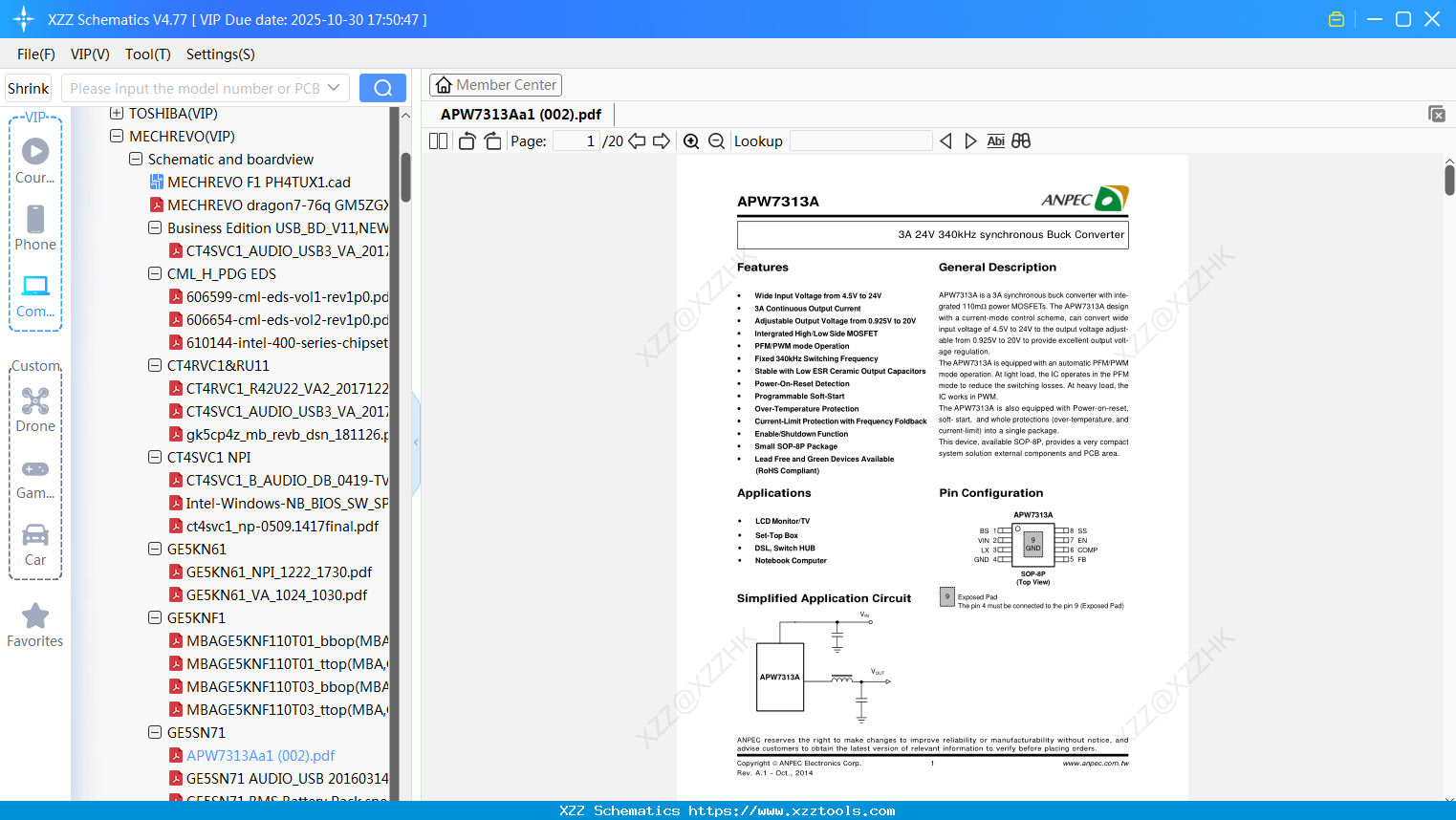
Task: Open the xzztools.com link in status bar
Action: [792, 810]
